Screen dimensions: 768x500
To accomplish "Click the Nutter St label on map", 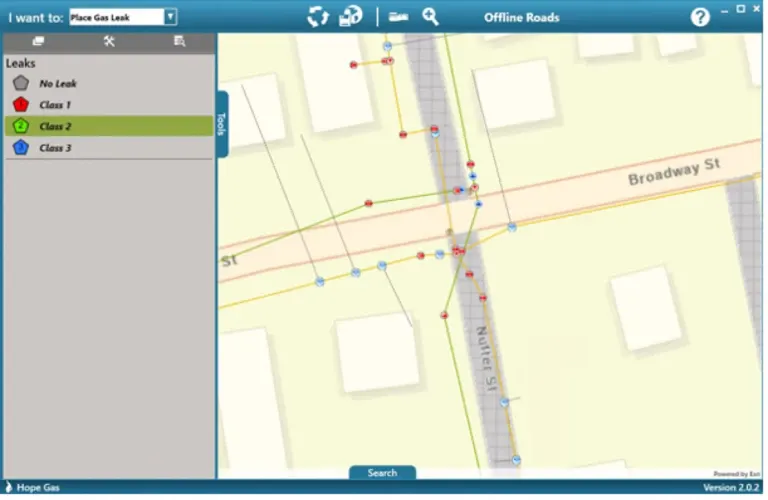I will [x=485, y=358].
